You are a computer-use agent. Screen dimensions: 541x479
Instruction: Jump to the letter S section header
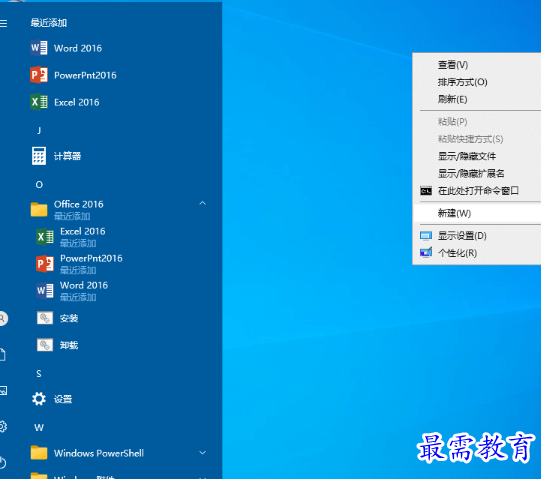click(x=39, y=373)
